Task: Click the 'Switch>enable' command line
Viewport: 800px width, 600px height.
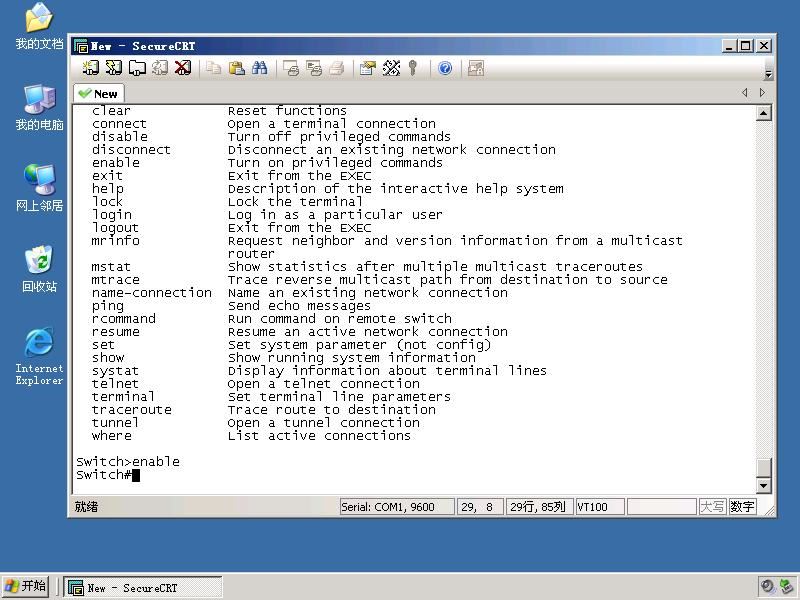Action: point(128,462)
